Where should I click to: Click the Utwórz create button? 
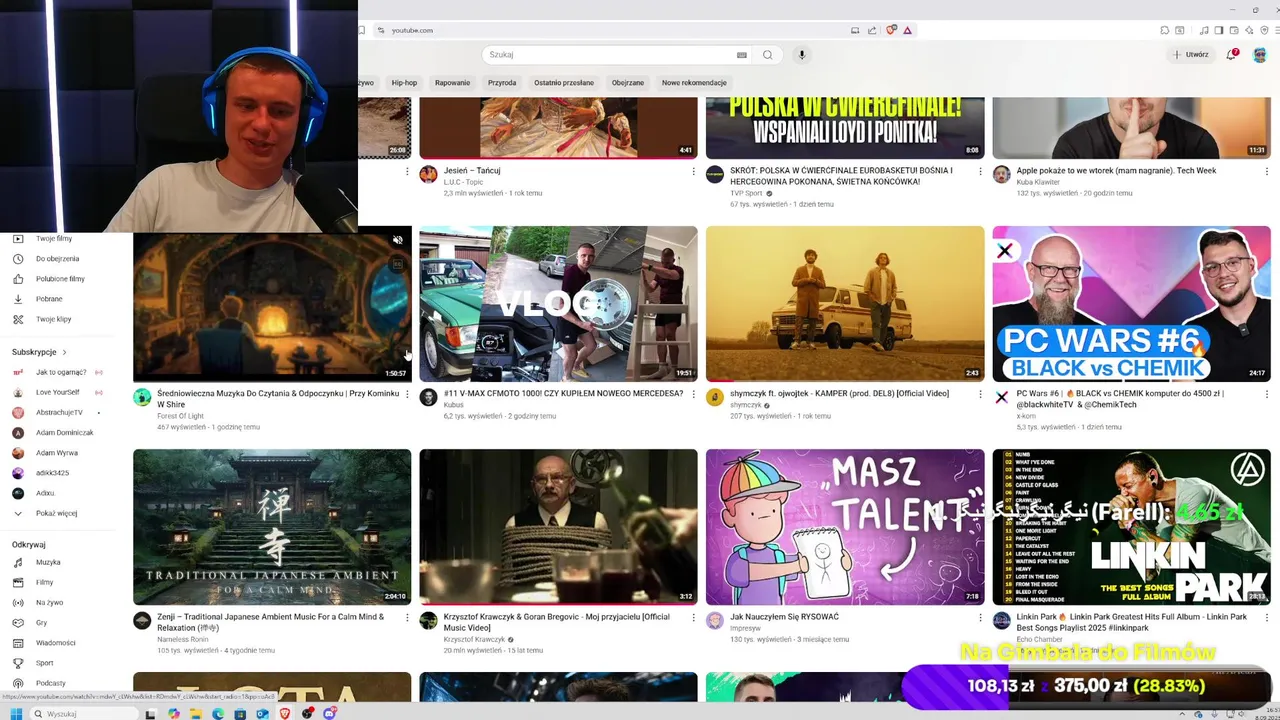click(x=1191, y=55)
